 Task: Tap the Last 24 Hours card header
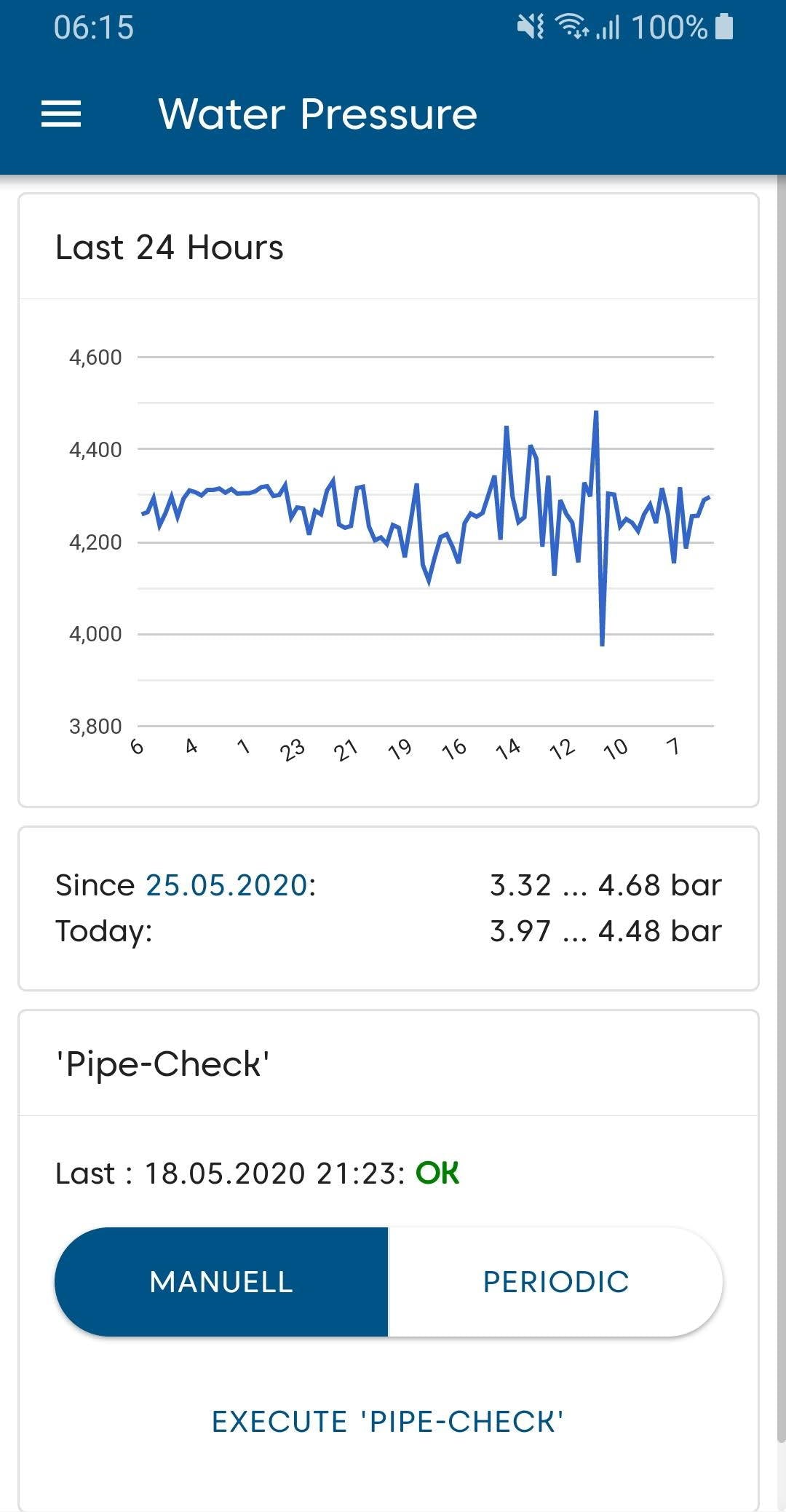(170, 248)
